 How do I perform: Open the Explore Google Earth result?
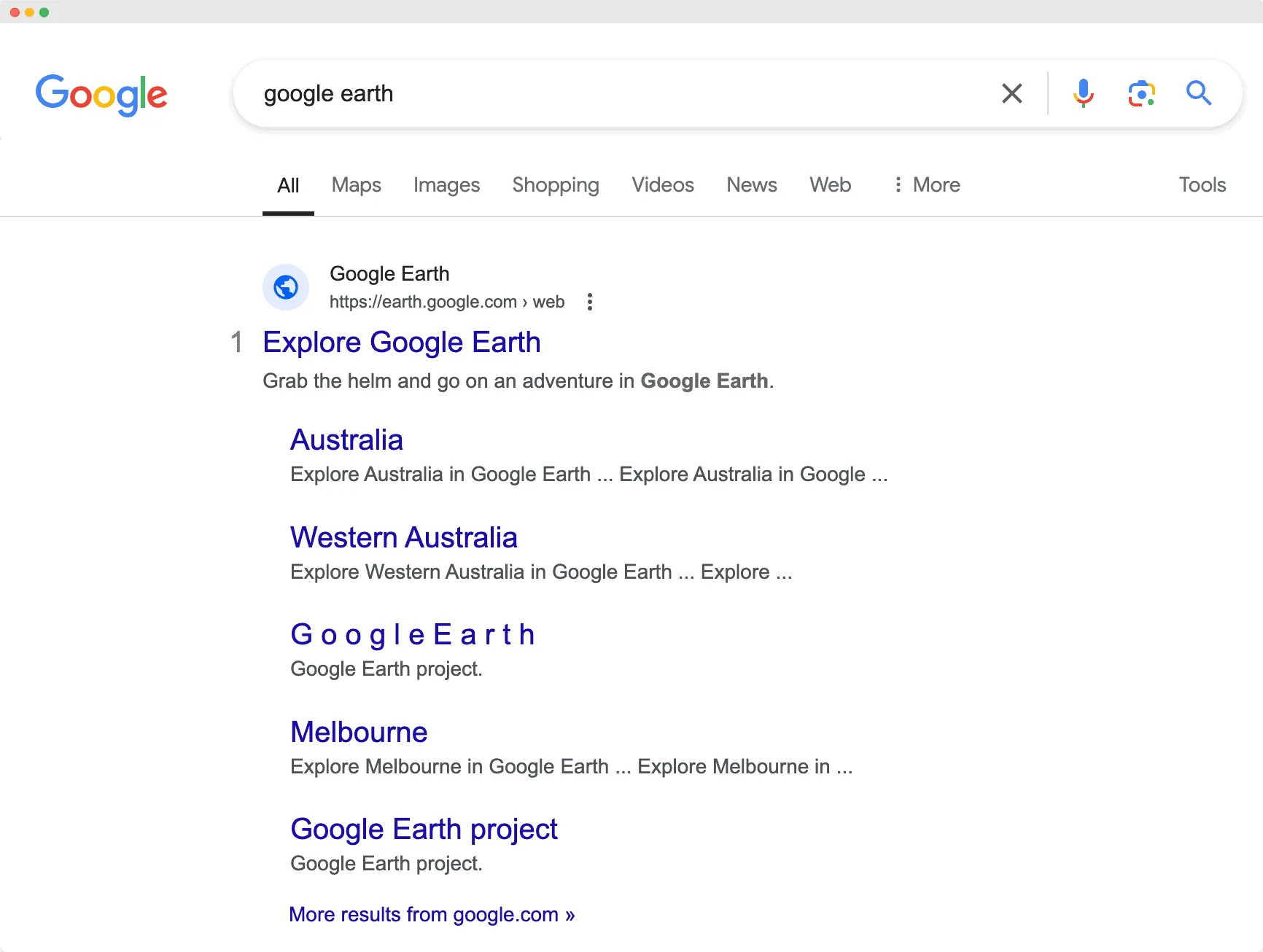(402, 342)
